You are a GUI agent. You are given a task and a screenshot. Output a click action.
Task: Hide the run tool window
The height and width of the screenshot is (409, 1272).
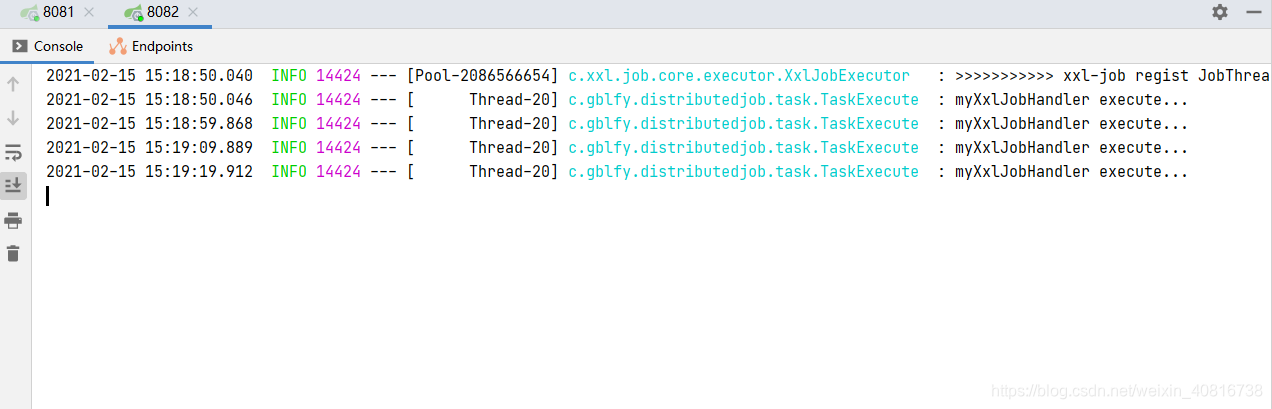click(x=1254, y=12)
